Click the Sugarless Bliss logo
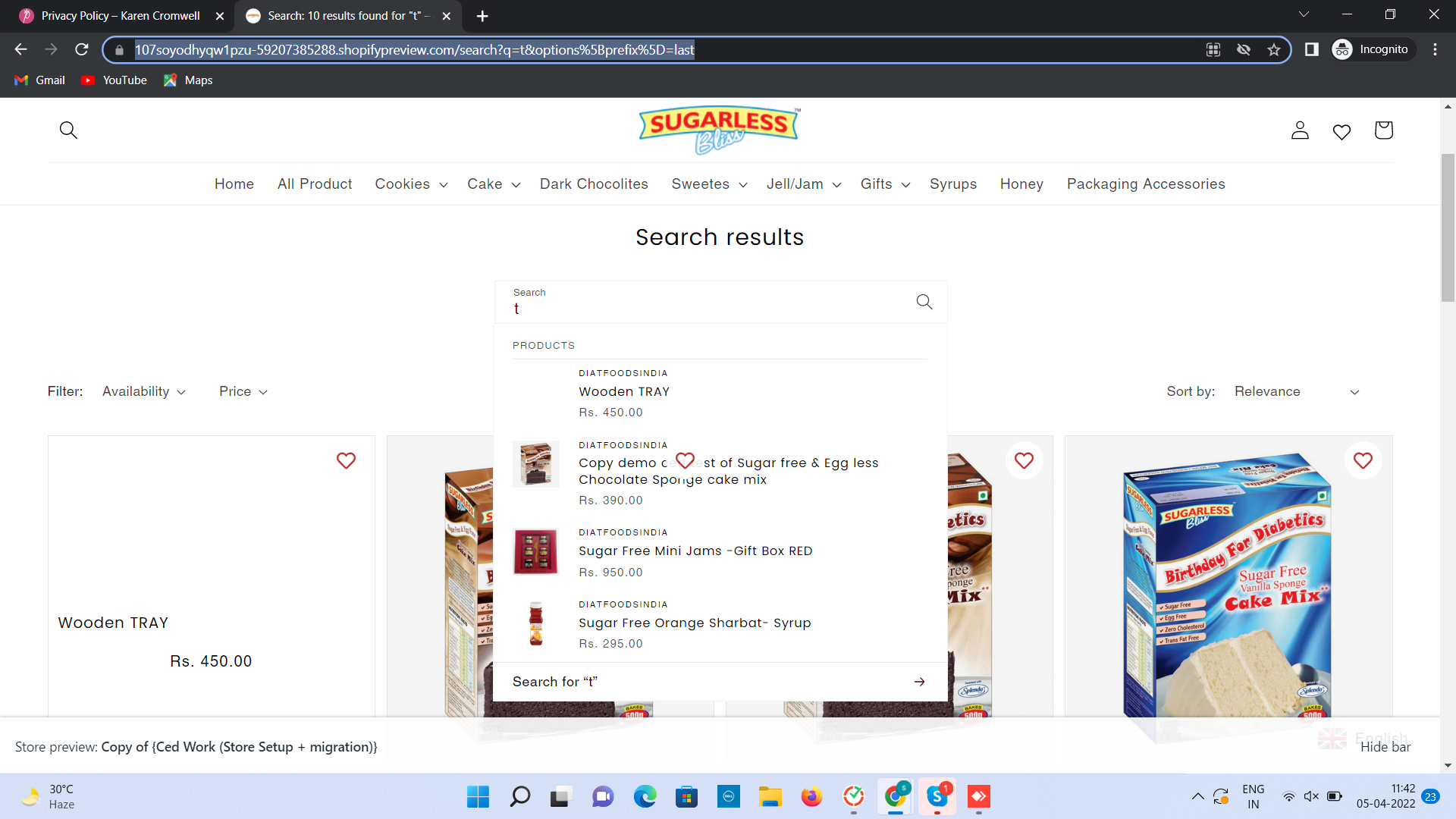Image resolution: width=1456 pixels, height=819 pixels. point(719,130)
